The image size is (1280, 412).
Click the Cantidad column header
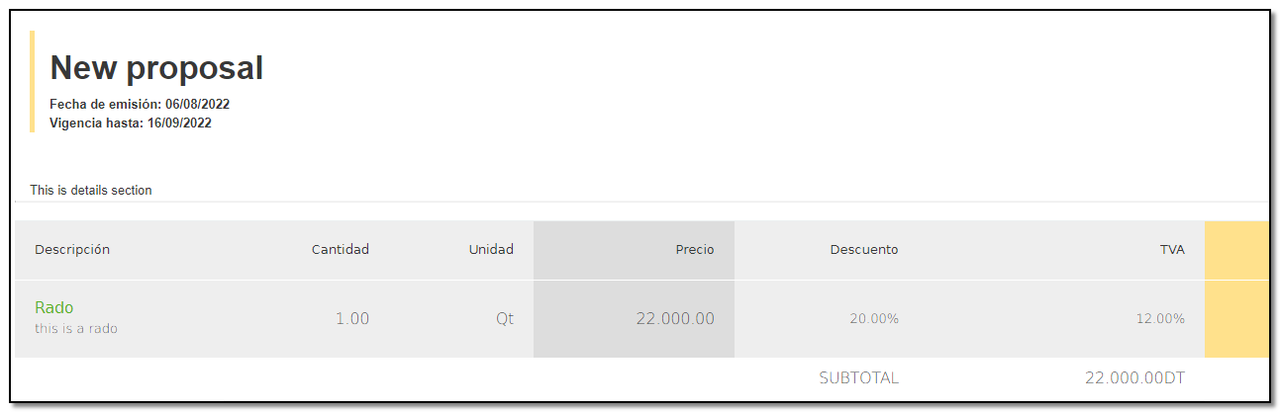[340, 250]
